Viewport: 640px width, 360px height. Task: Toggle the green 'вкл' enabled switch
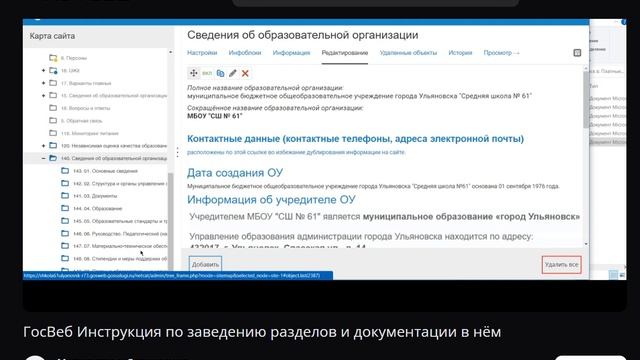tap(207, 73)
